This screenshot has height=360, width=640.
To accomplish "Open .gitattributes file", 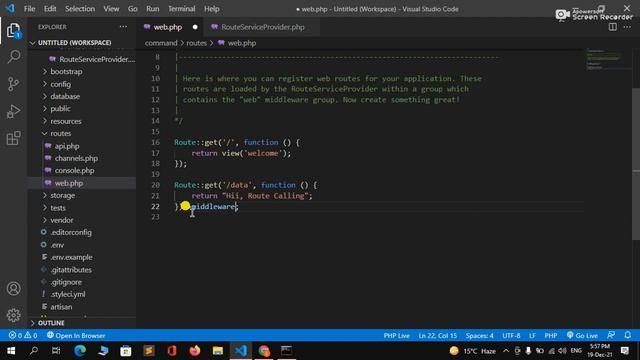I will [71, 270].
